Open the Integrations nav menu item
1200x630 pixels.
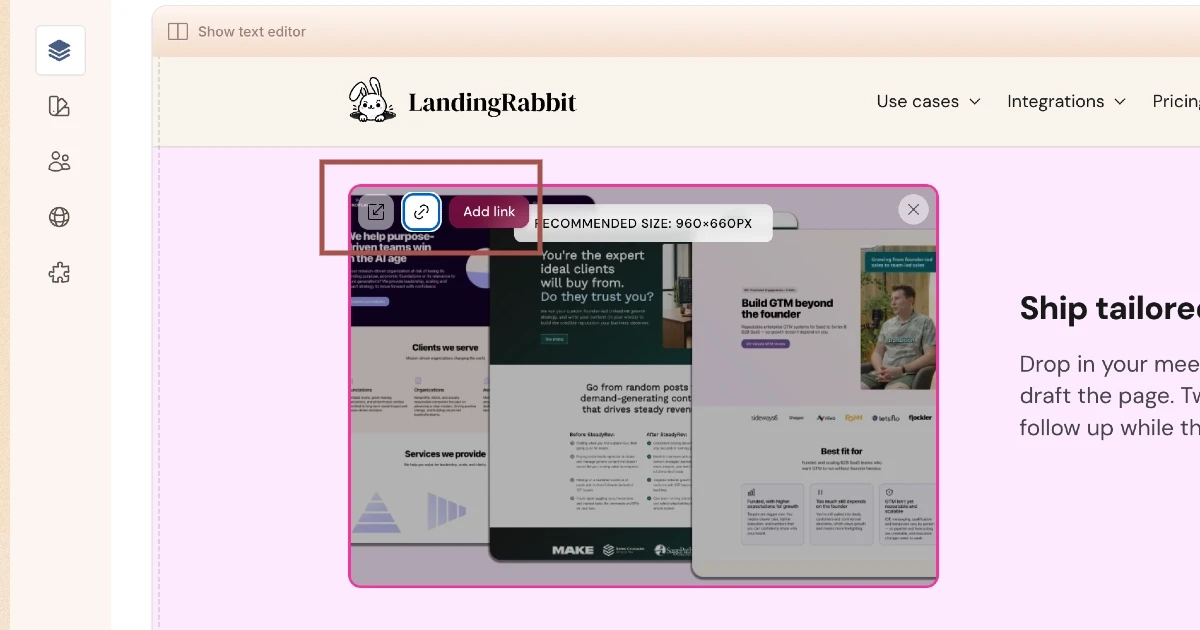pos(1055,102)
